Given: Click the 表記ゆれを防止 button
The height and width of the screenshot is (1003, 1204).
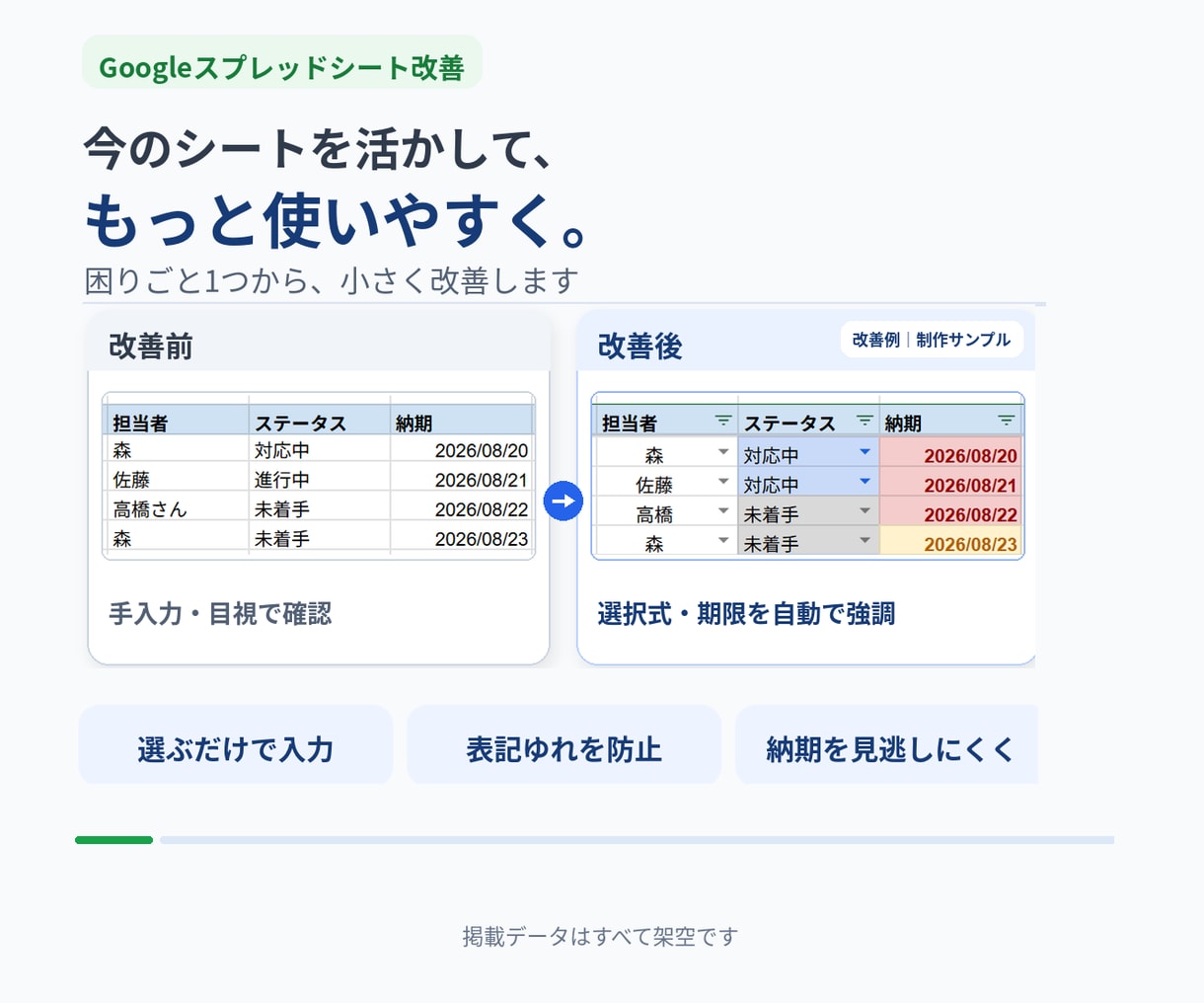Looking at the screenshot, I should click(x=564, y=745).
